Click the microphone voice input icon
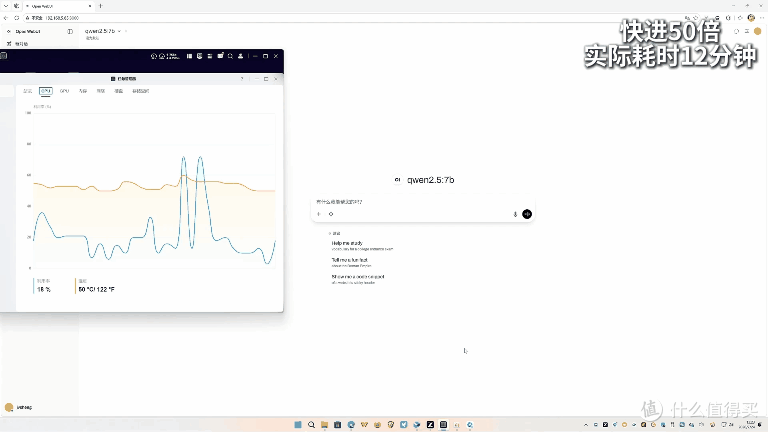This screenshot has width=768, height=432. pyautogui.click(x=515, y=214)
